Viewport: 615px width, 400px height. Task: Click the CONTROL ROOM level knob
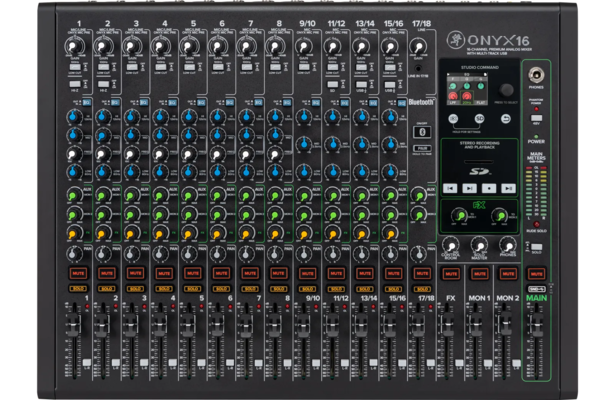pos(450,245)
